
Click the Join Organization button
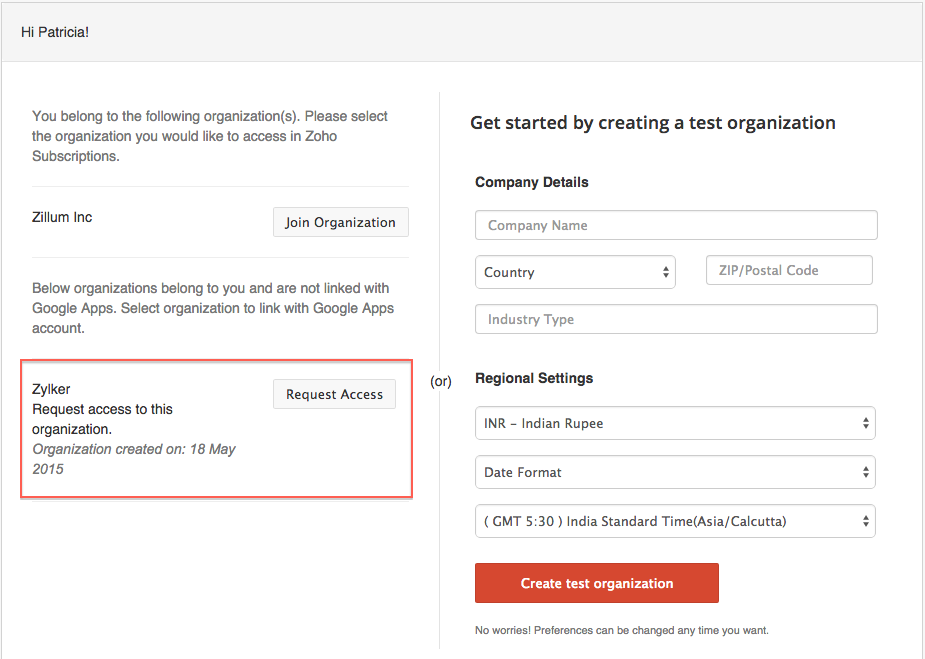(x=340, y=222)
